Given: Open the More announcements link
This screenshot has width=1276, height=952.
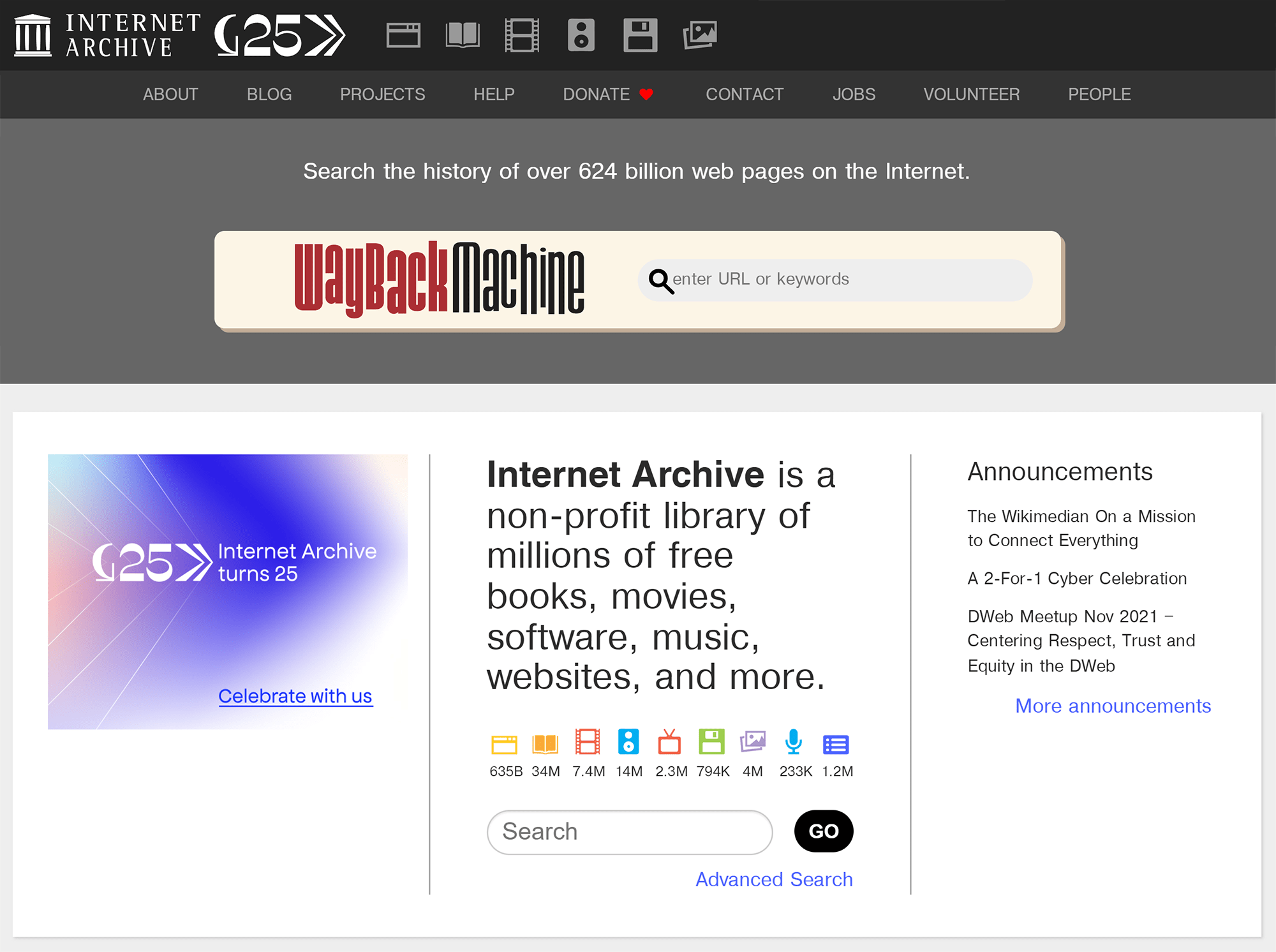Looking at the screenshot, I should [x=1113, y=706].
